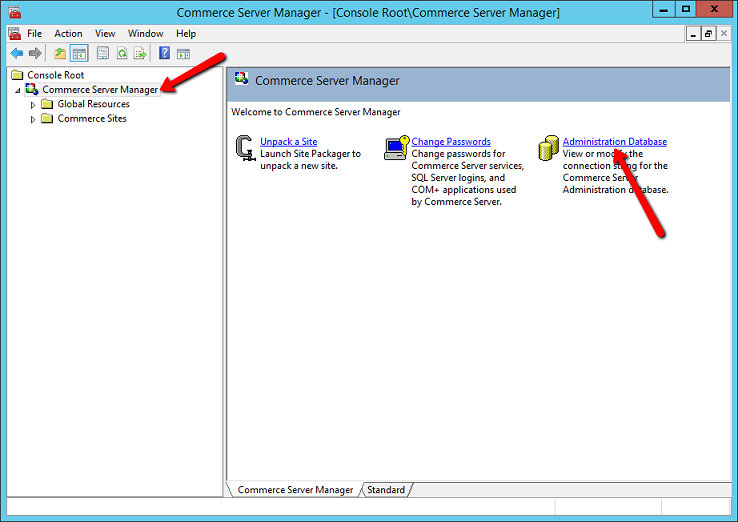The image size is (738, 522).
Task: Click the Commerce Sites folder icon
Action: (x=47, y=118)
